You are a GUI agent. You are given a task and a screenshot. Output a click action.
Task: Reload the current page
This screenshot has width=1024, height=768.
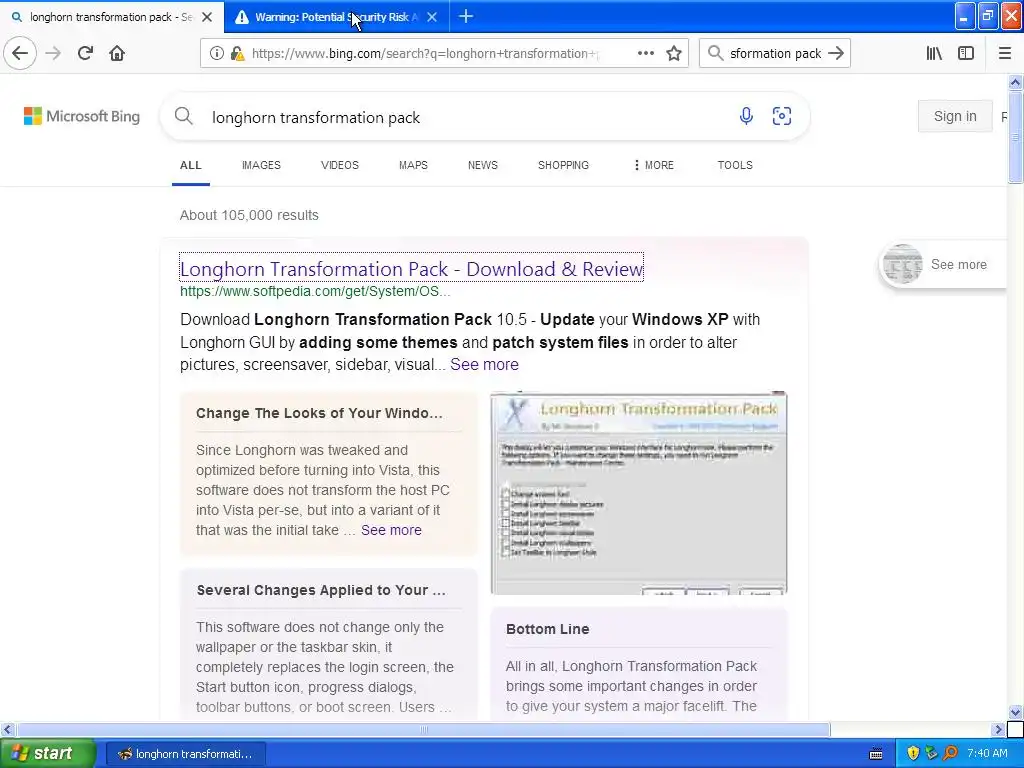pyautogui.click(x=85, y=54)
